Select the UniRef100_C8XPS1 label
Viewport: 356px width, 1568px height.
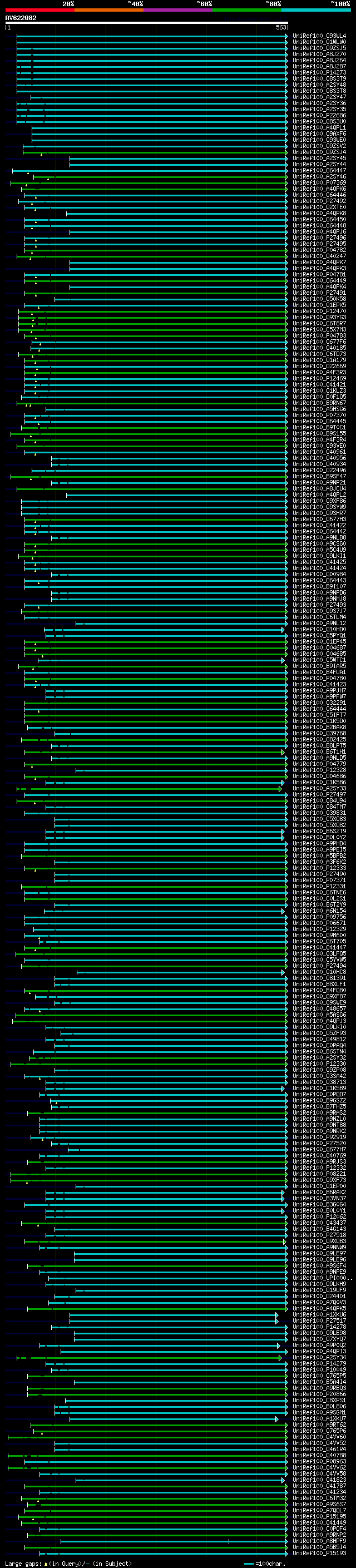pyautogui.click(x=319, y=1400)
